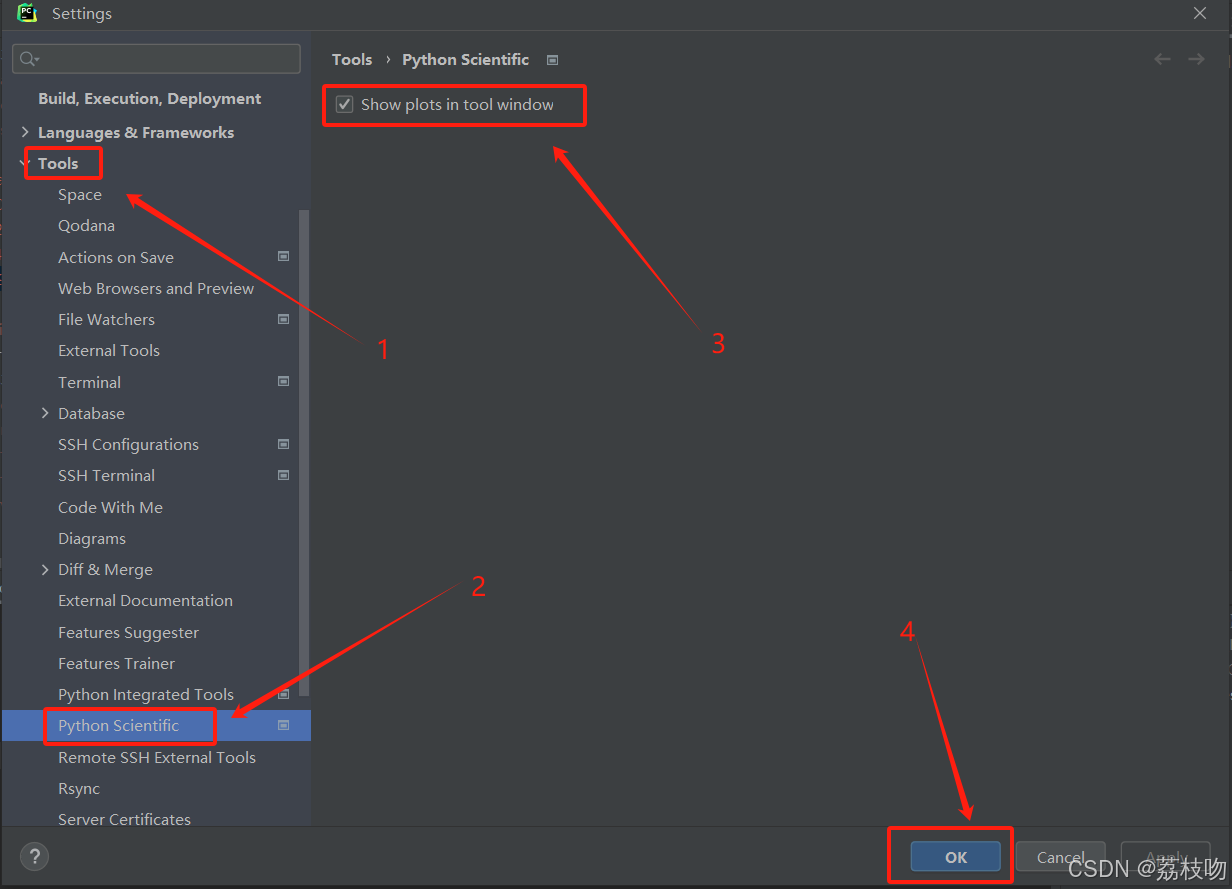Open Python Integrated Tools settings
The height and width of the screenshot is (889, 1232).
coord(146,694)
